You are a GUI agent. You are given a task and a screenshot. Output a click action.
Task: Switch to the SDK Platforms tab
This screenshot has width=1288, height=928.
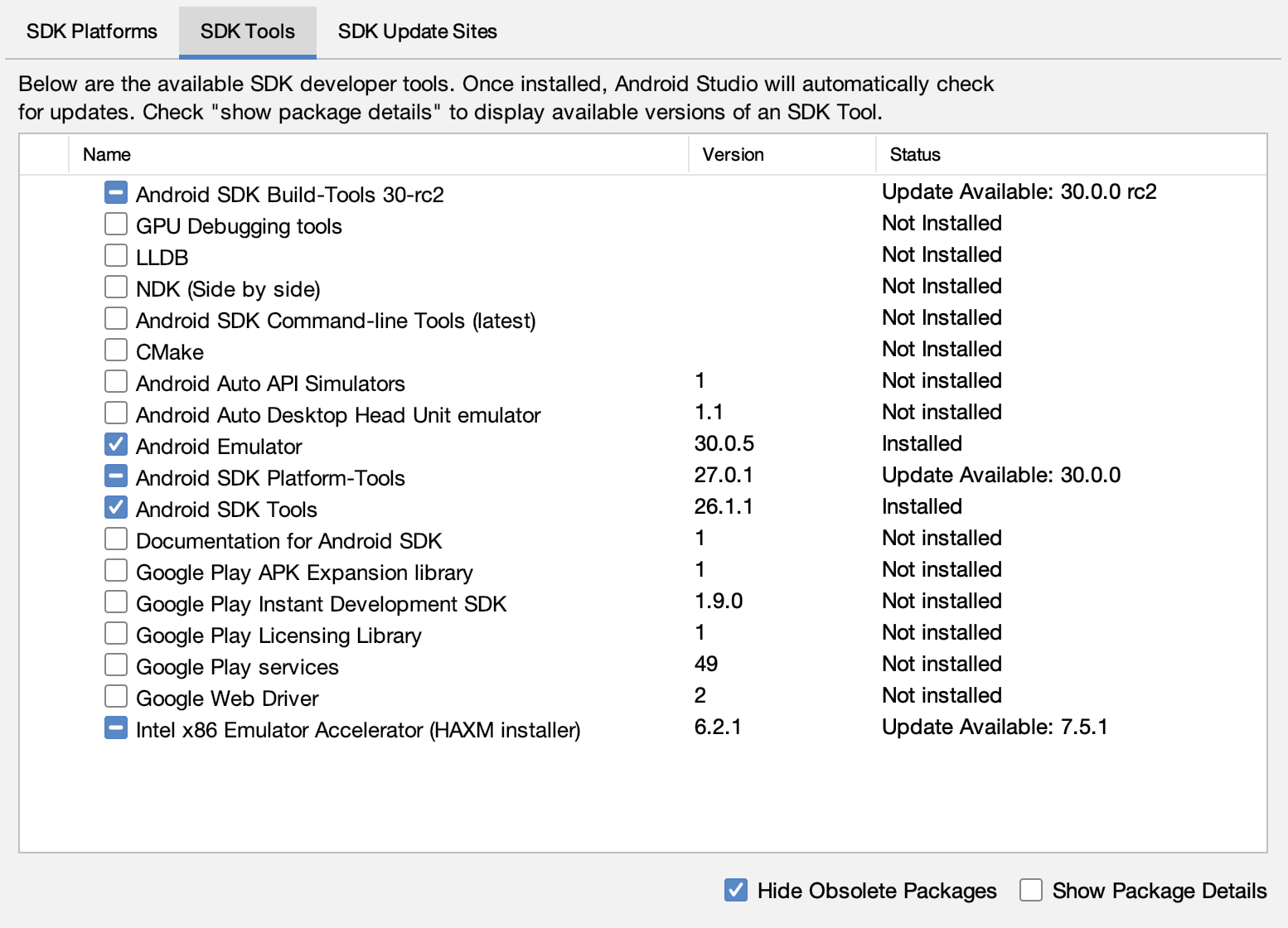coord(91,31)
